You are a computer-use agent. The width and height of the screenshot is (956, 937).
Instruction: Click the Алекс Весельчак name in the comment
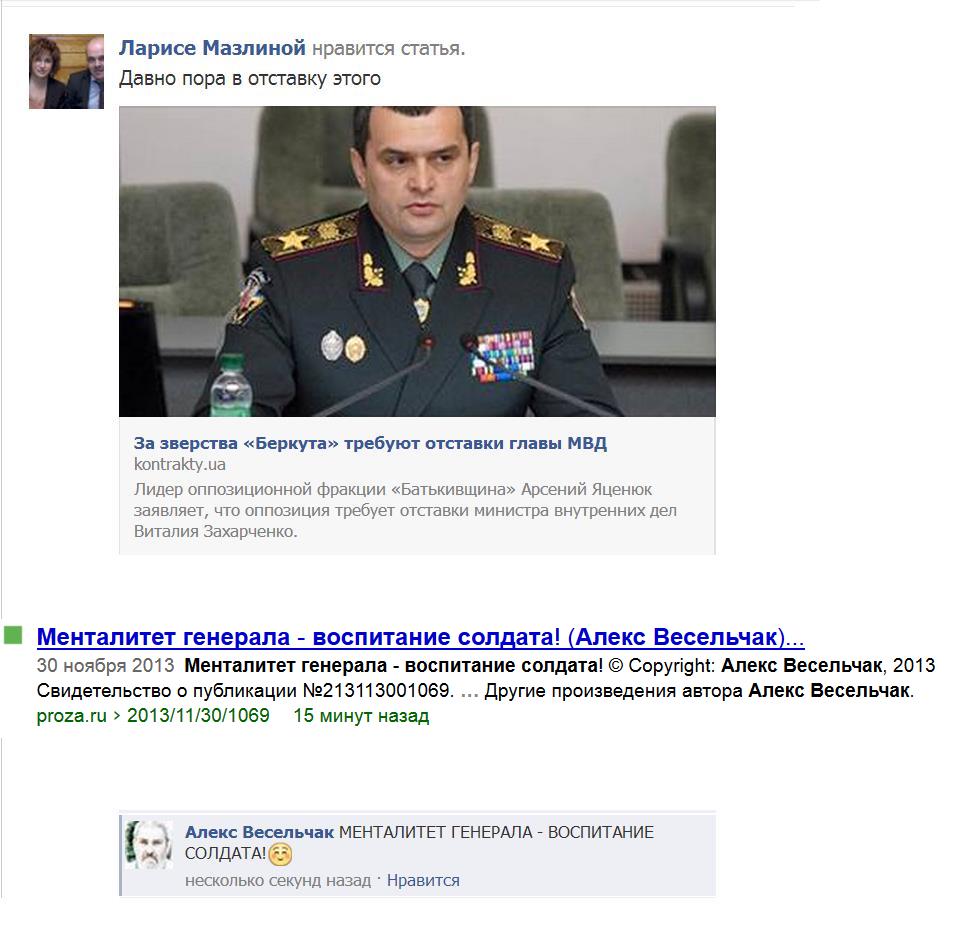click(x=259, y=832)
